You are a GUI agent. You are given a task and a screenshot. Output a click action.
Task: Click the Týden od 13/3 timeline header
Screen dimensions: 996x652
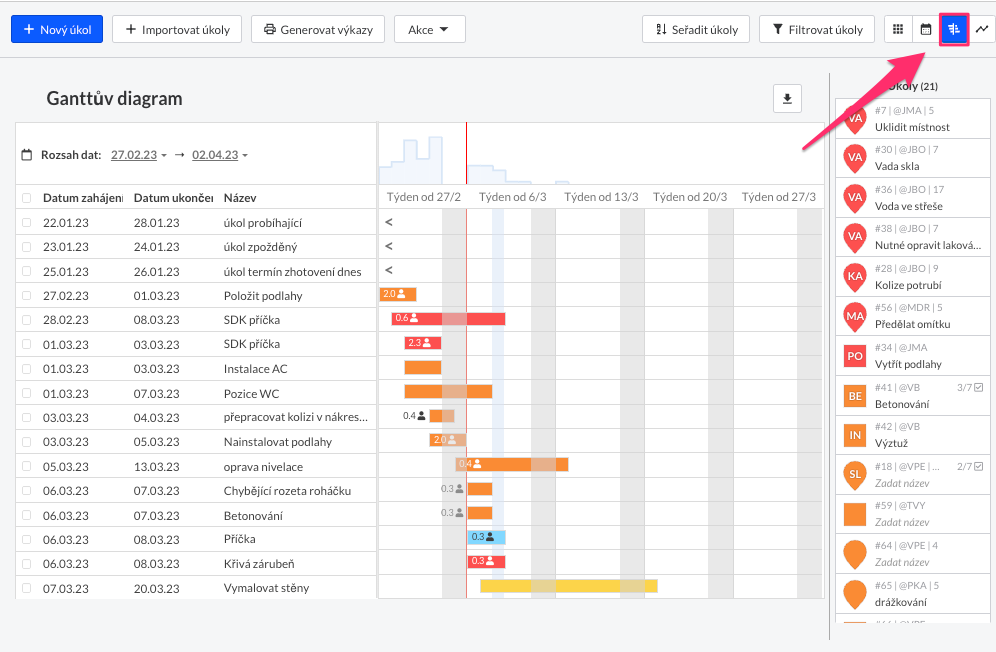(601, 197)
